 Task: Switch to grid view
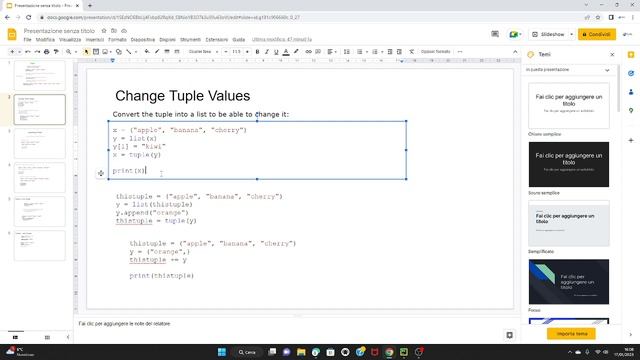(x=47, y=337)
